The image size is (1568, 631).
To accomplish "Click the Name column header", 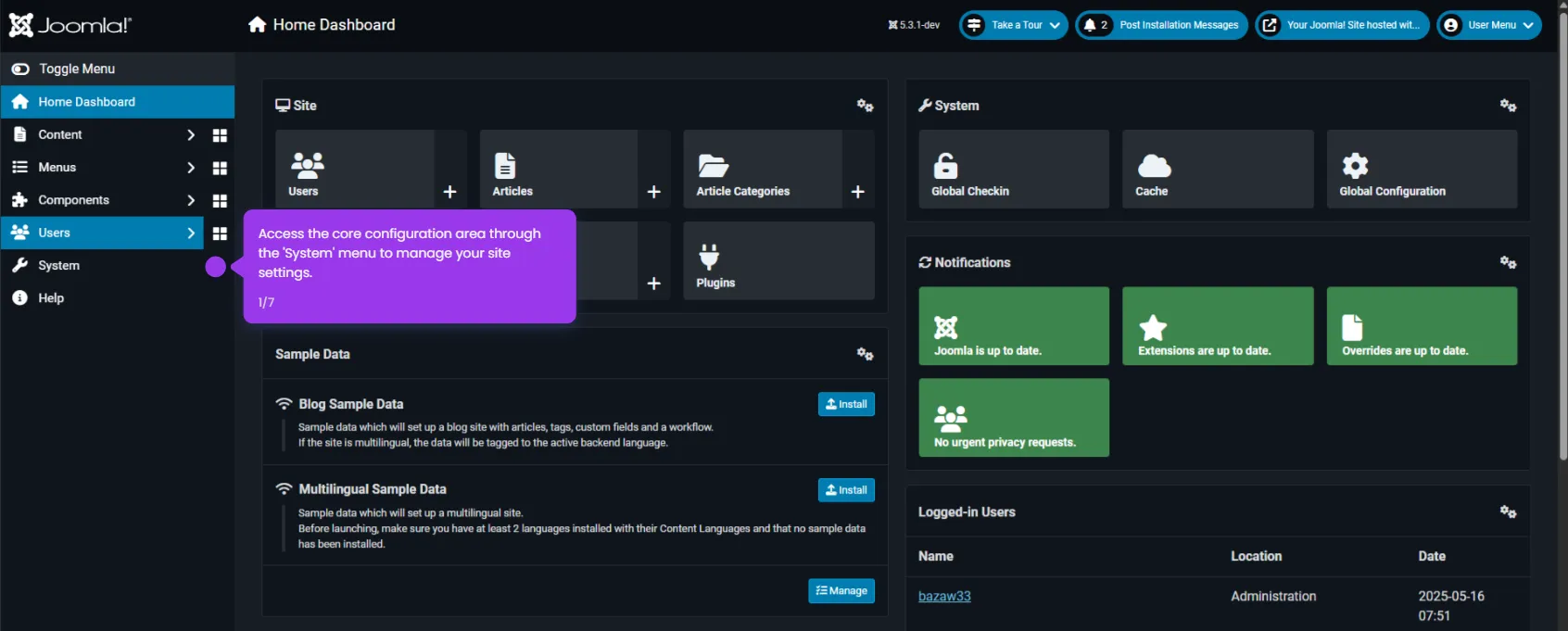I will point(936,556).
